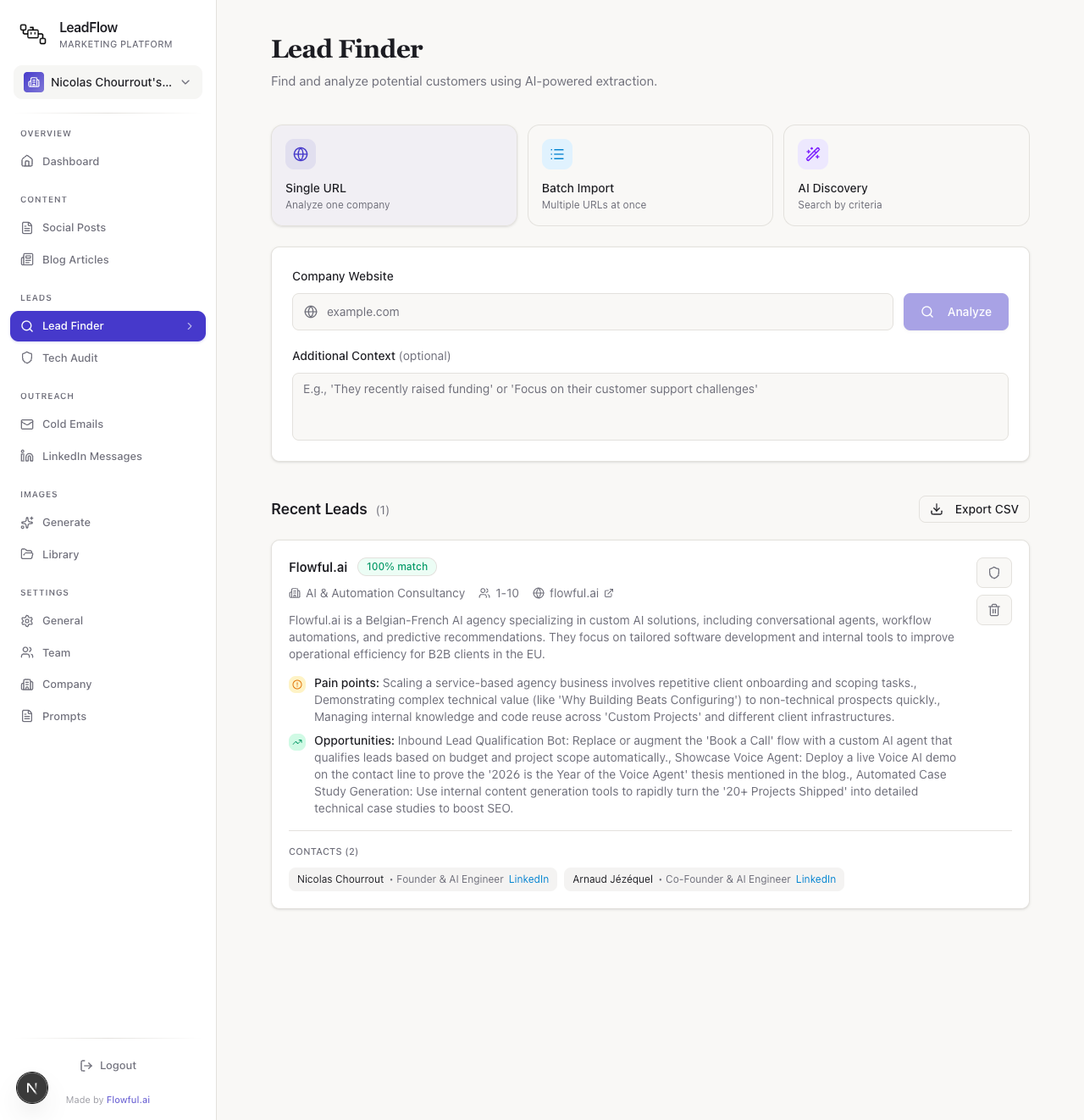Viewport: 1084px width, 1120px height.
Task: Click the Blog Articles newspaper icon
Action: [x=28, y=259]
